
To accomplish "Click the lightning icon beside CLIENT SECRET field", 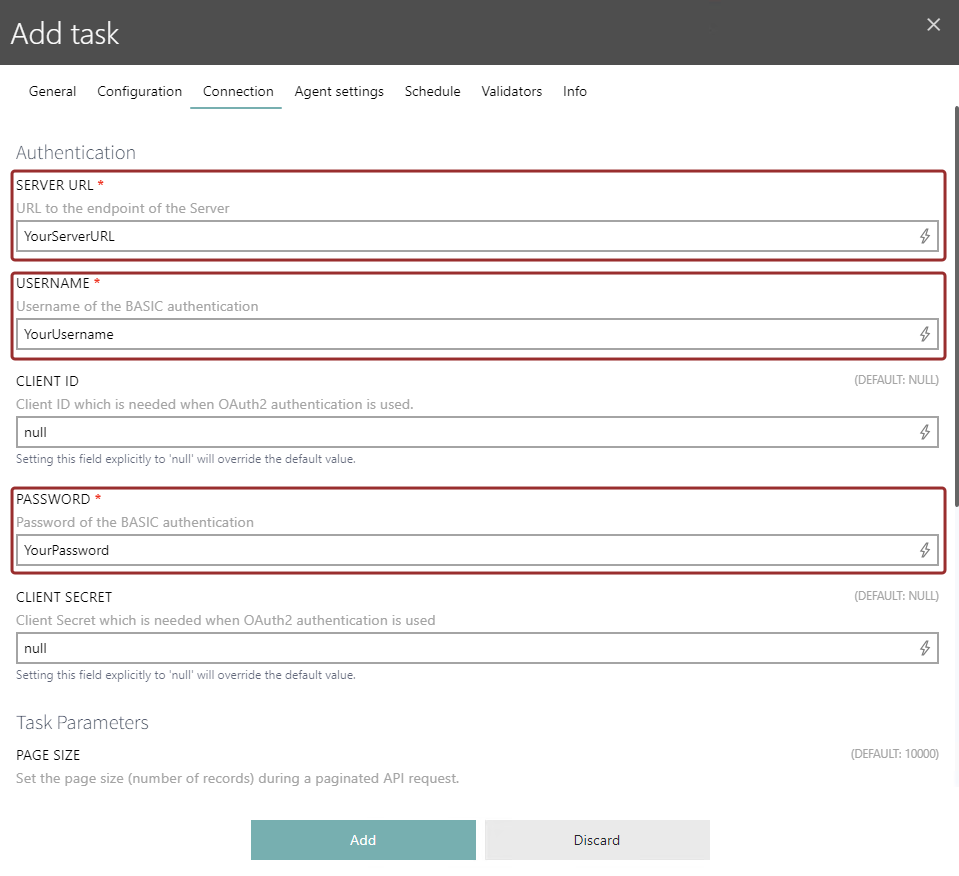I will 925,648.
